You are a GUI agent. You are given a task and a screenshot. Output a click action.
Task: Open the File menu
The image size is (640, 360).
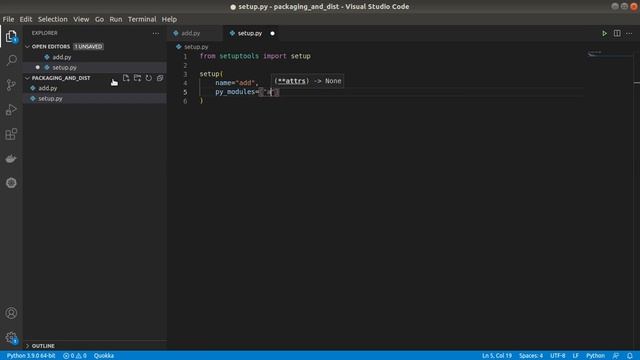[8, 19]
